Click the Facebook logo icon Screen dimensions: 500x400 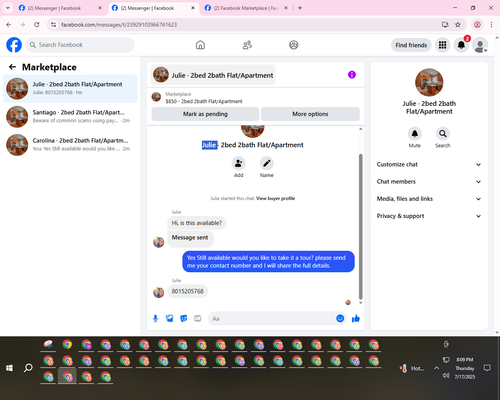point(14,45)
